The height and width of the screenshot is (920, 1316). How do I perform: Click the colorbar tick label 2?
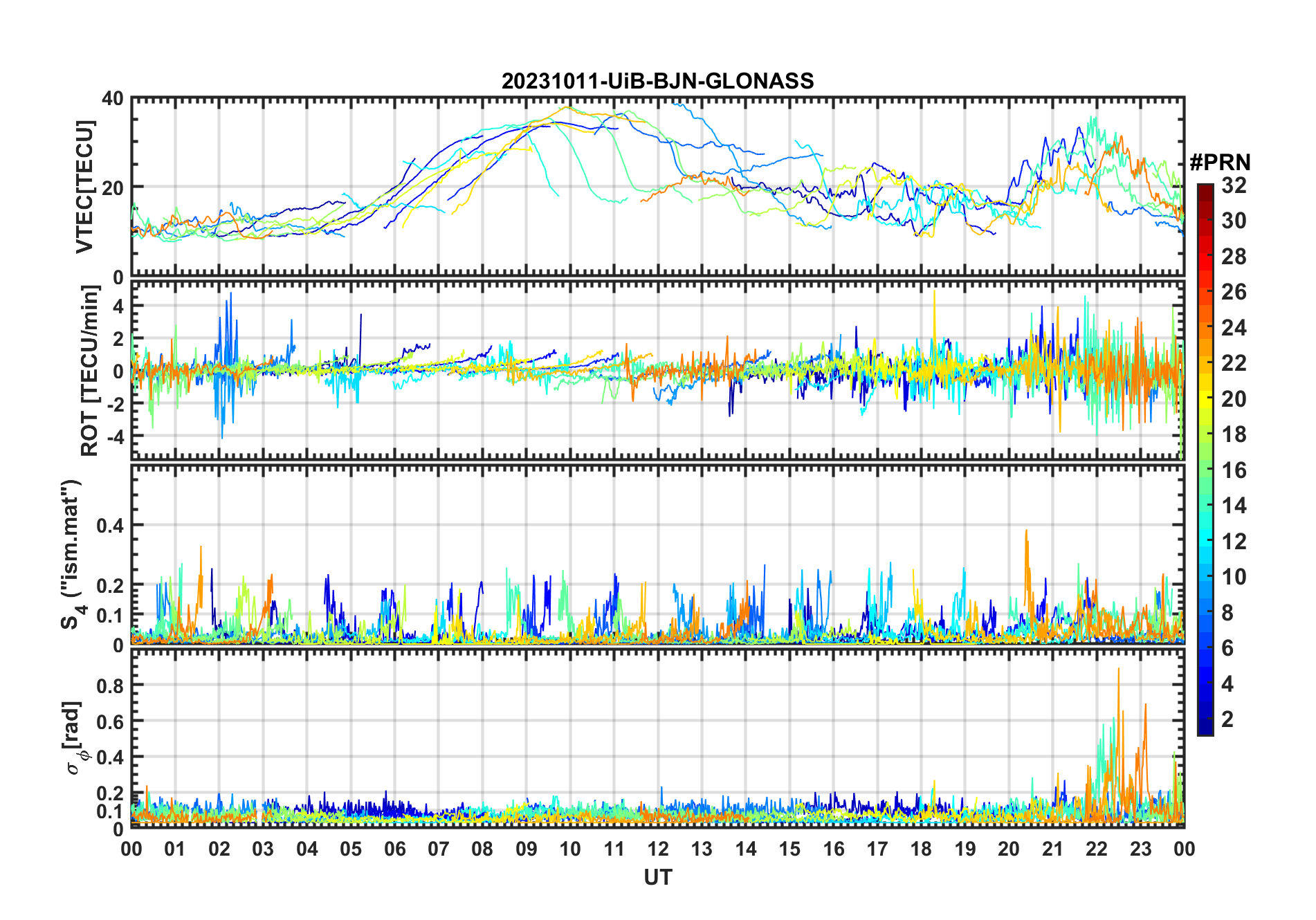pos(1227,719)
